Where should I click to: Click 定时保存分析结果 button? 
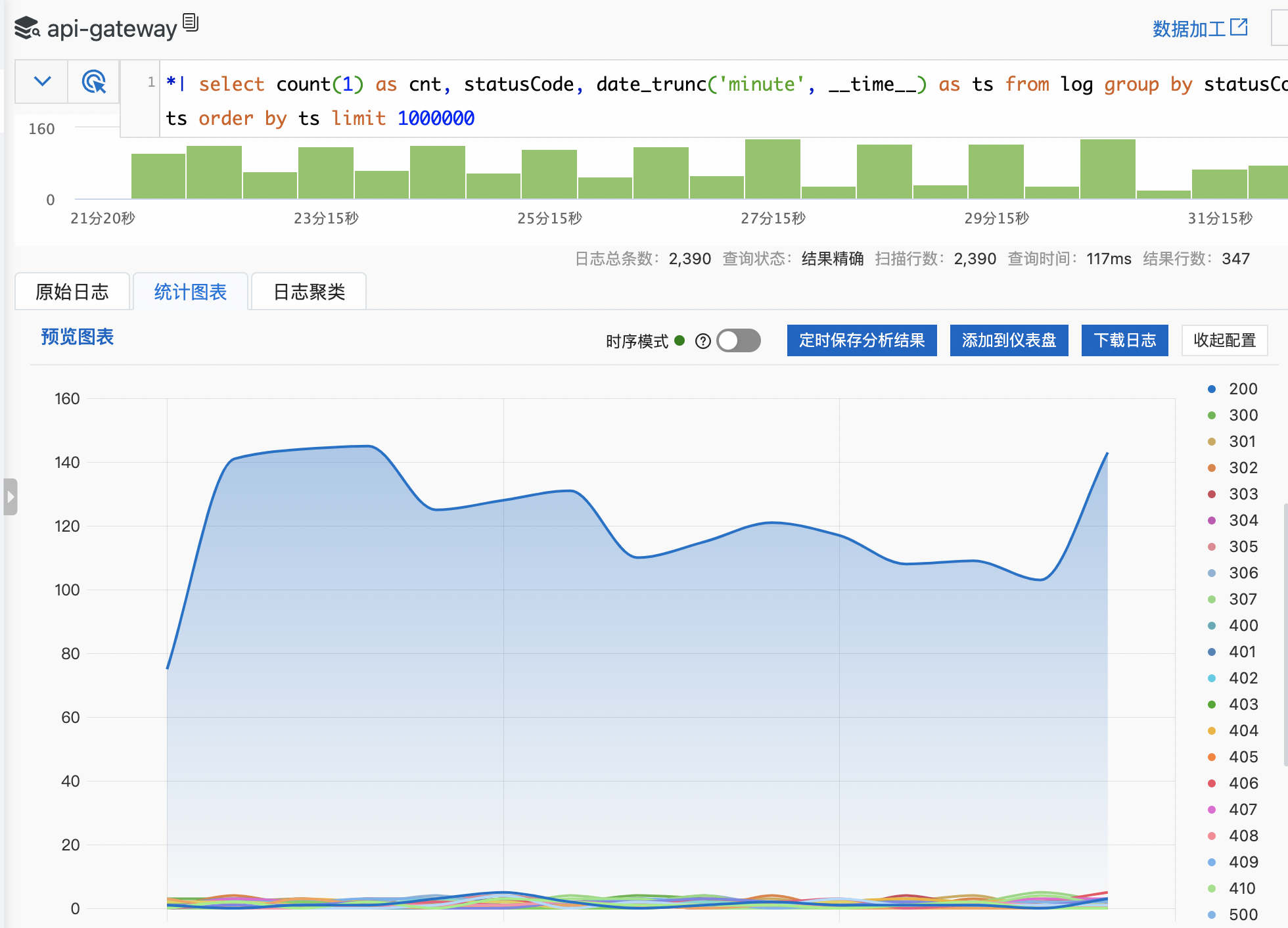coord(862,340)
